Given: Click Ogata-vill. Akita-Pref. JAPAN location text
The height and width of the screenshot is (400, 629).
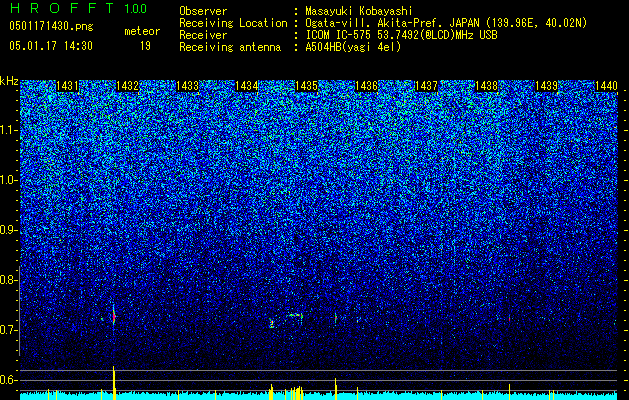Looking at the screenshot, I should [x=446, y=23].
